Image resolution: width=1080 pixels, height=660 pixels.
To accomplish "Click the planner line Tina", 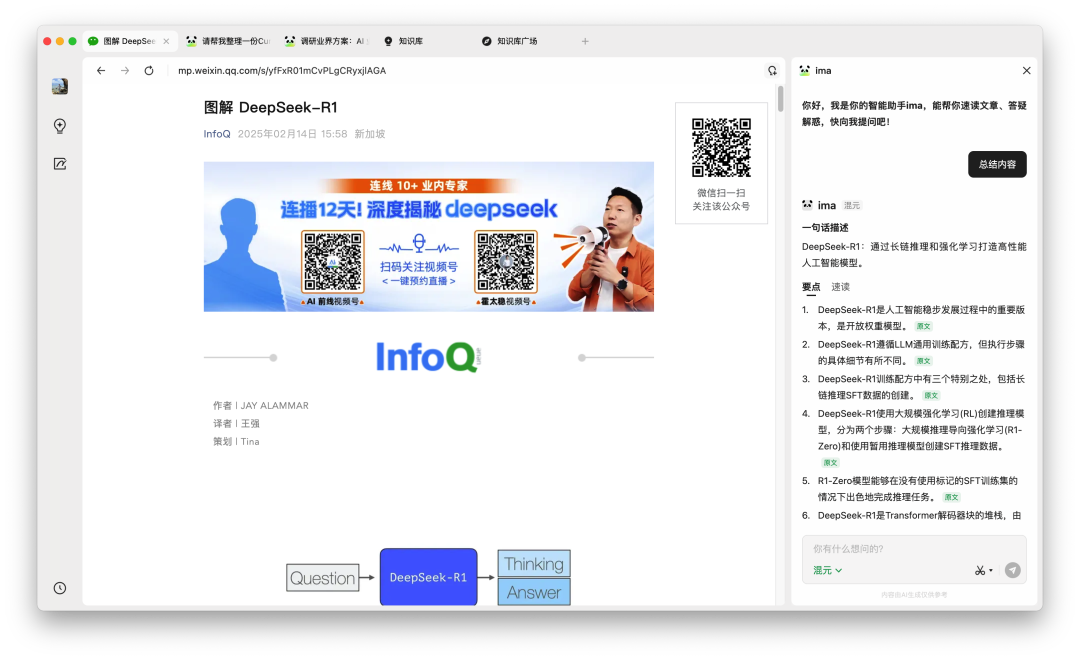I will click(236, 441).
